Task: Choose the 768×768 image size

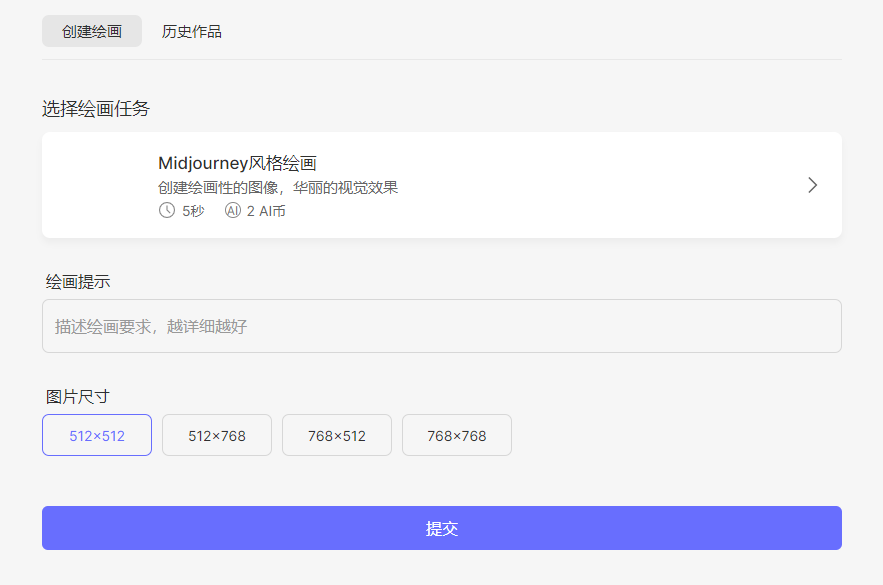Action: [x=456, y=435]
